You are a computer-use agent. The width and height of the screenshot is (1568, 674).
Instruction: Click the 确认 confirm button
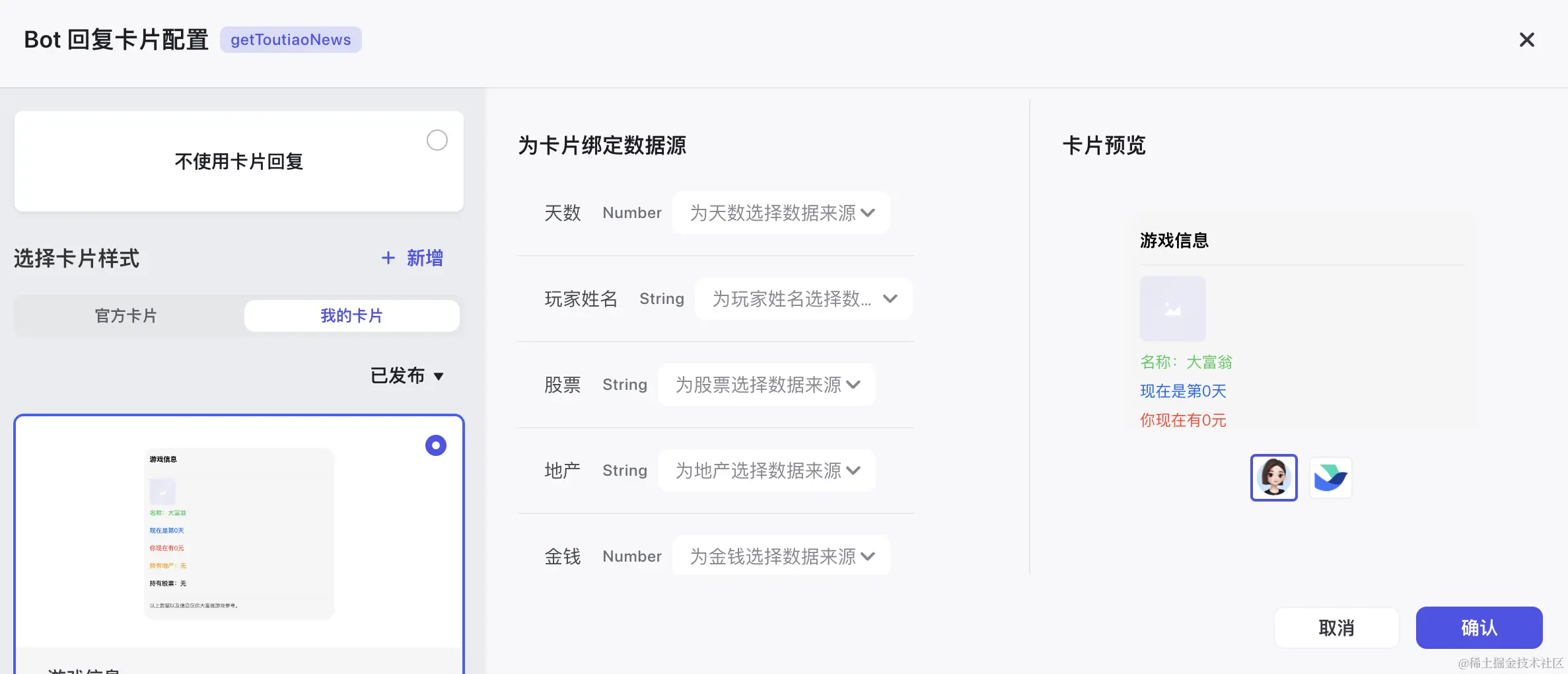point(1479,627)
